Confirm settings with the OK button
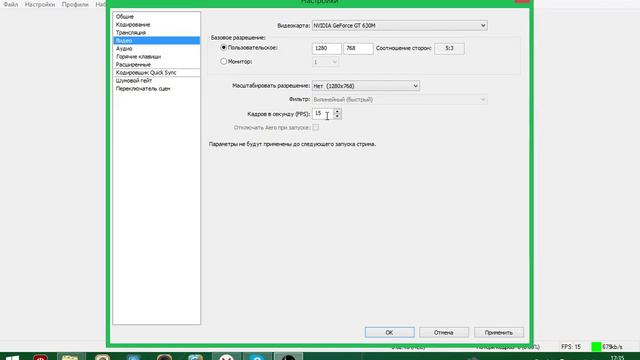The image size is (640, 360). [389, 333]
